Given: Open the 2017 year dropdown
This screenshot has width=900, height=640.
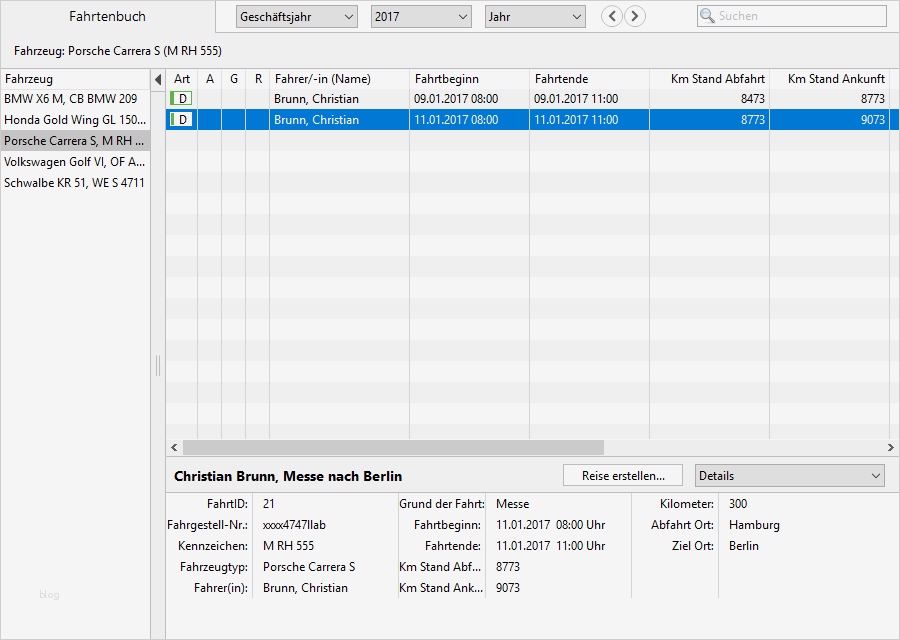Looking at the screenshot, I should [x=421, y=17].
